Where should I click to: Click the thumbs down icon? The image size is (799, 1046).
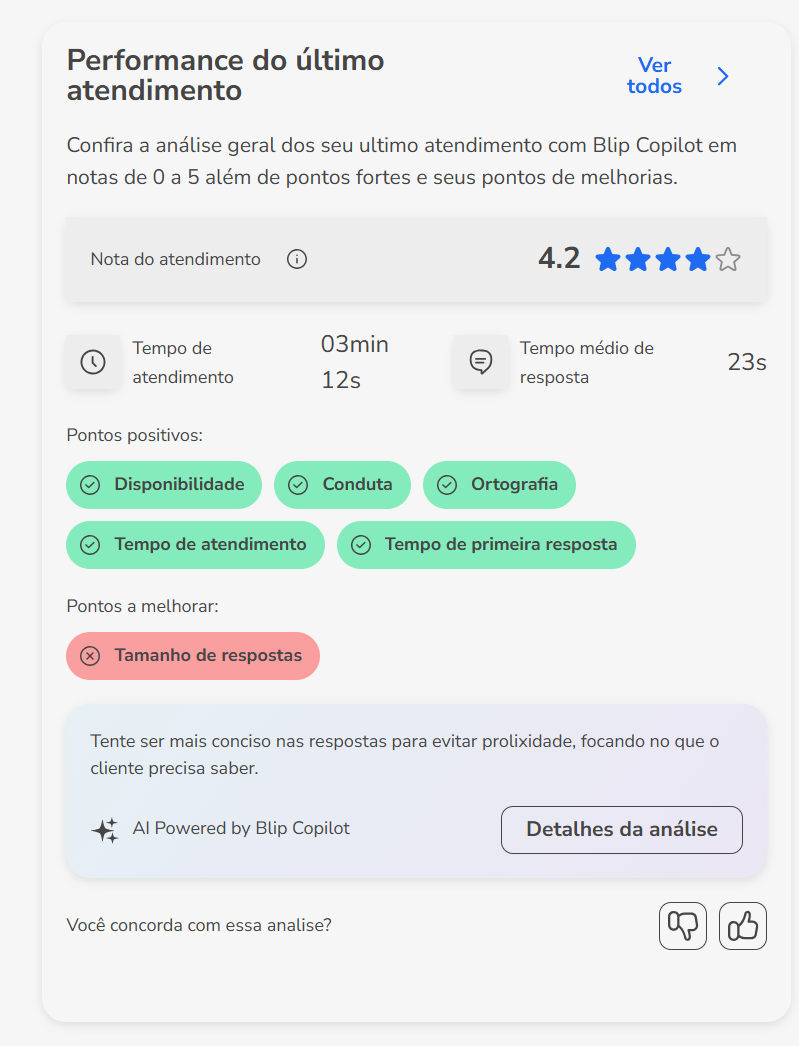pos(683,926)
